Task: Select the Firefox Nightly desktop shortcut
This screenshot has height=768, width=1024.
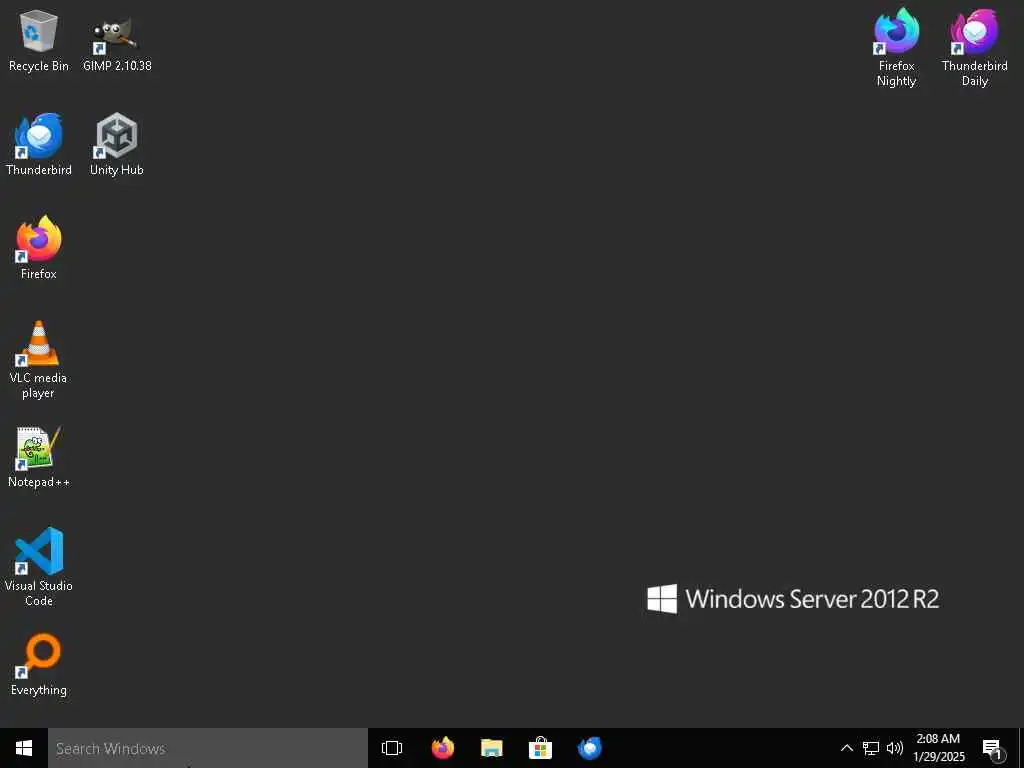Action: [897, 48]
